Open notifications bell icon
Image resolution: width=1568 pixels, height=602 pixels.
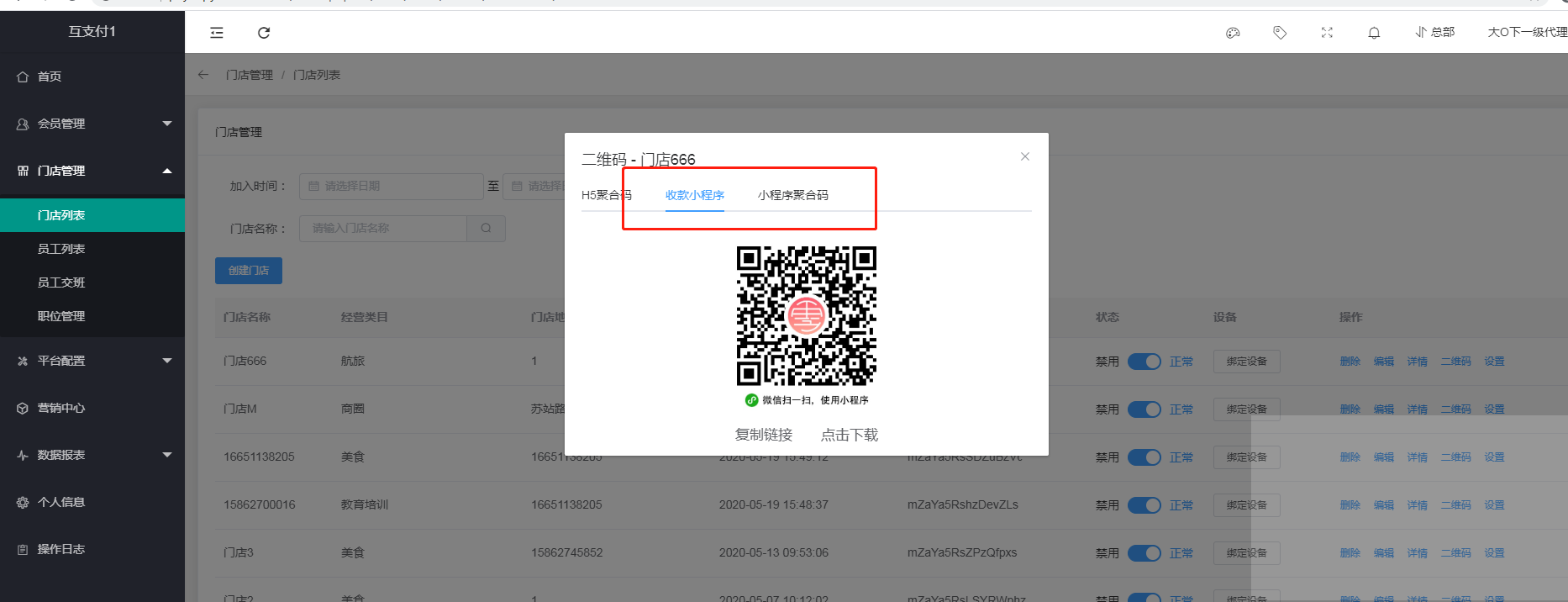1374,33
